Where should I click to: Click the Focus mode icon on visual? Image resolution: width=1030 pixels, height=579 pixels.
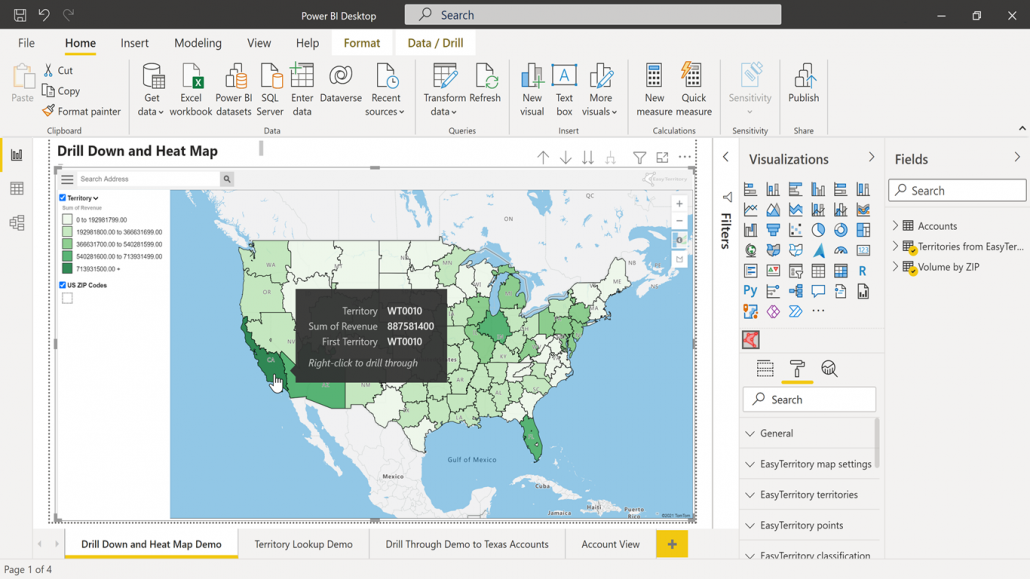(x=662, y=158)
